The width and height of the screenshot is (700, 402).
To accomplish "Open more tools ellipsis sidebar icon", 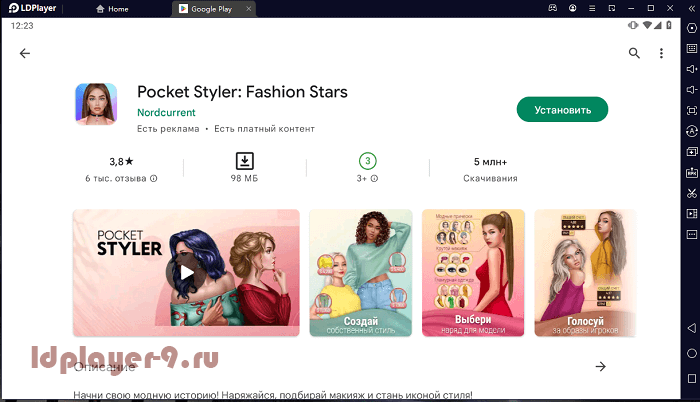I will coord(692,234).
